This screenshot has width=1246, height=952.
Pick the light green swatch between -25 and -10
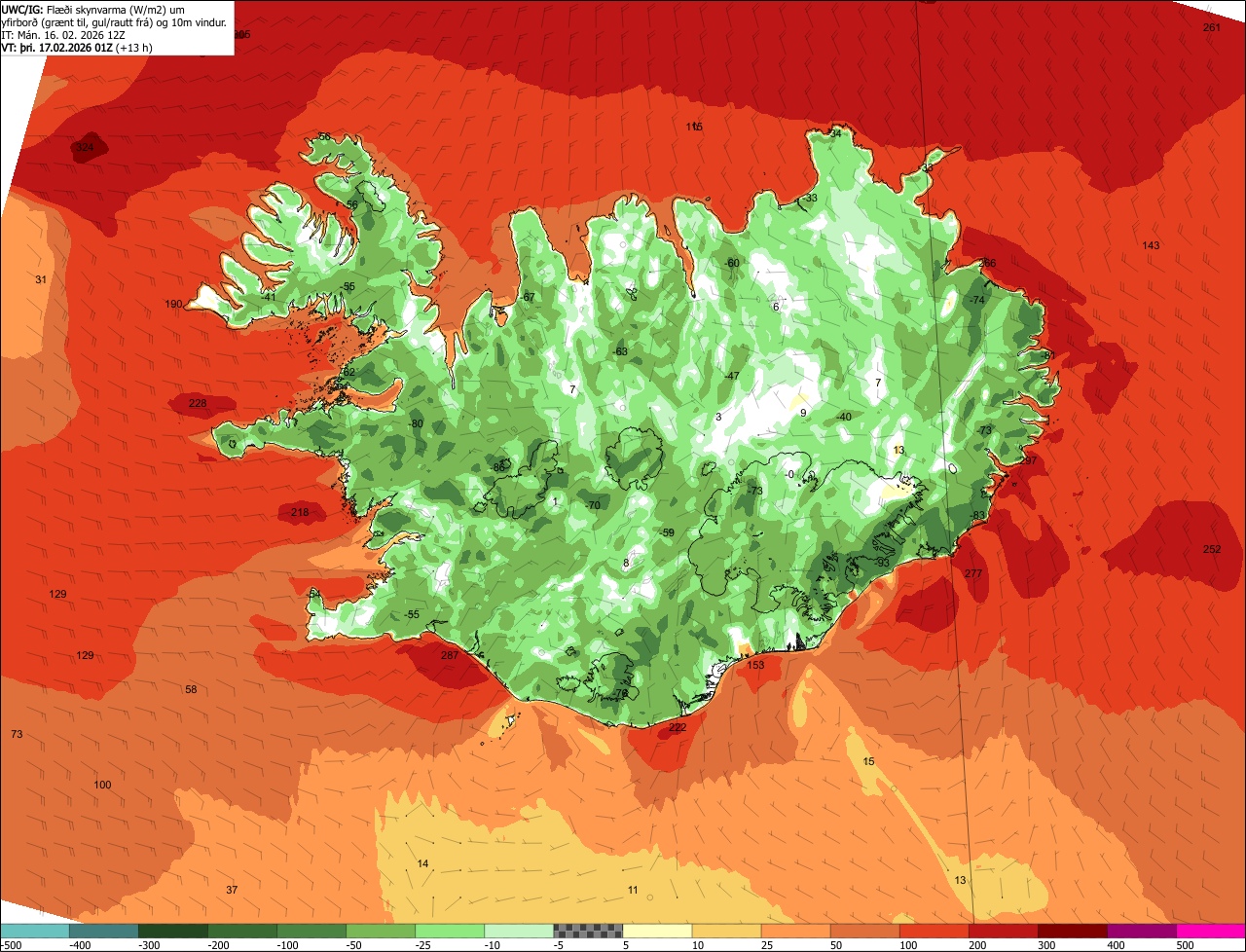450,931
